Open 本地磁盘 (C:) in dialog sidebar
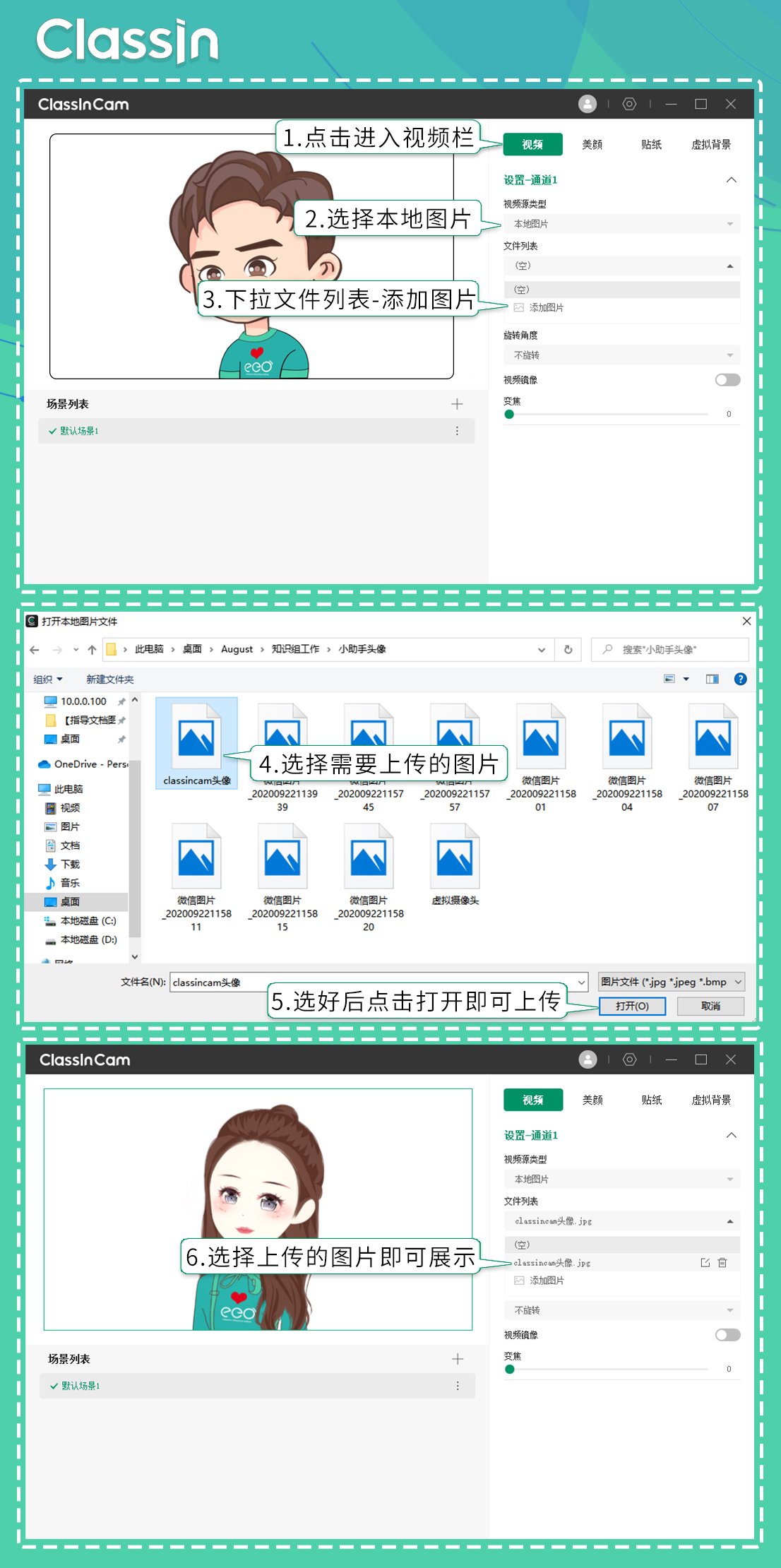This screenshot has width=781, height=1568. pos(80,921)
